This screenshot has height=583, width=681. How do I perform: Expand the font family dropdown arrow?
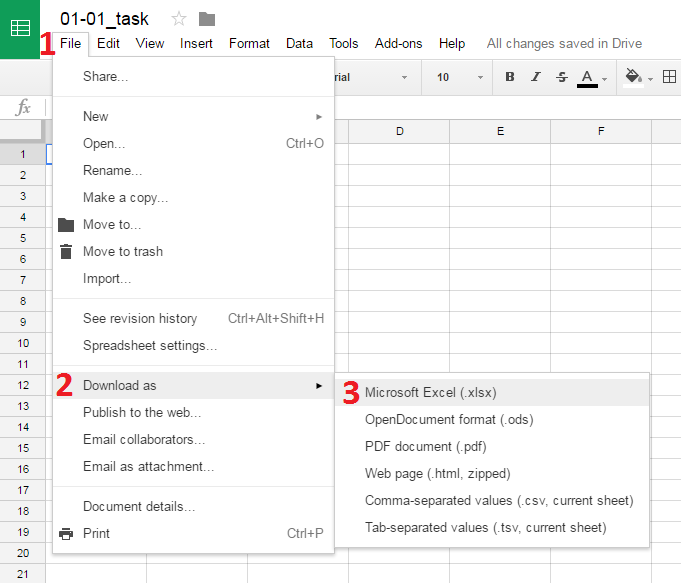pos(404,77)
